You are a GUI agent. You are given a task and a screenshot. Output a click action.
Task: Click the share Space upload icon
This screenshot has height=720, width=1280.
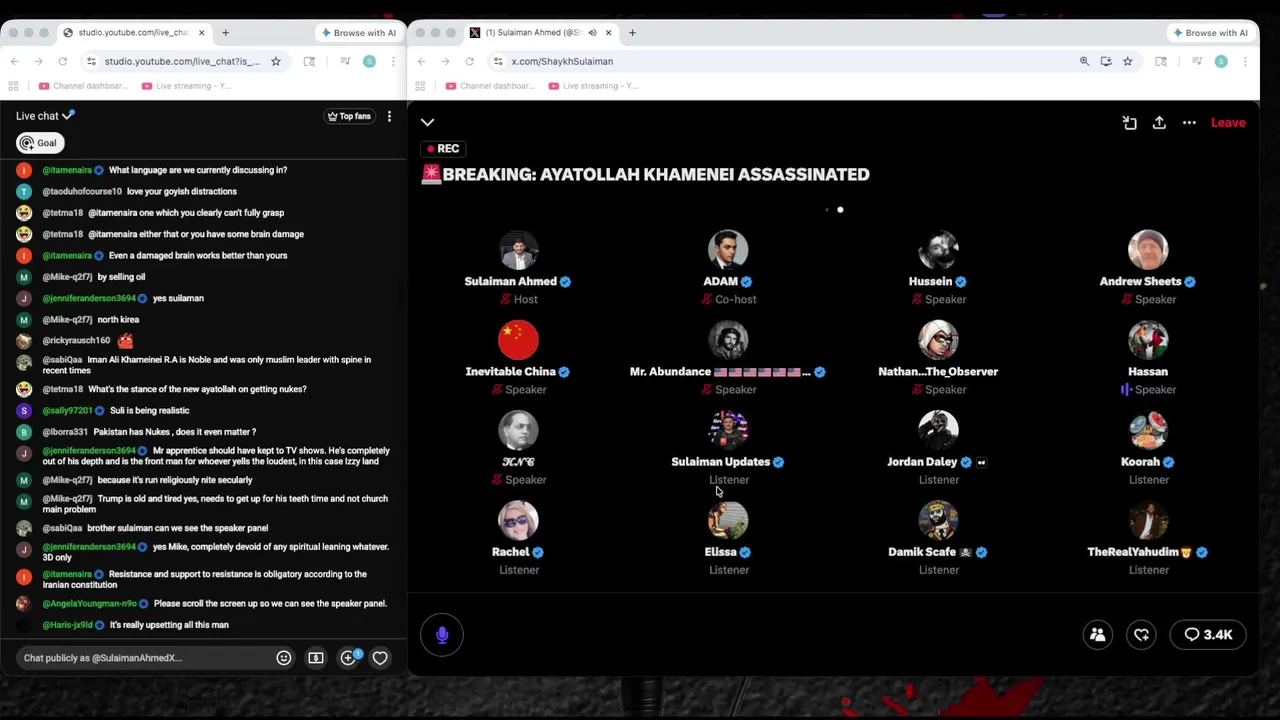(x=1159, y=123)
